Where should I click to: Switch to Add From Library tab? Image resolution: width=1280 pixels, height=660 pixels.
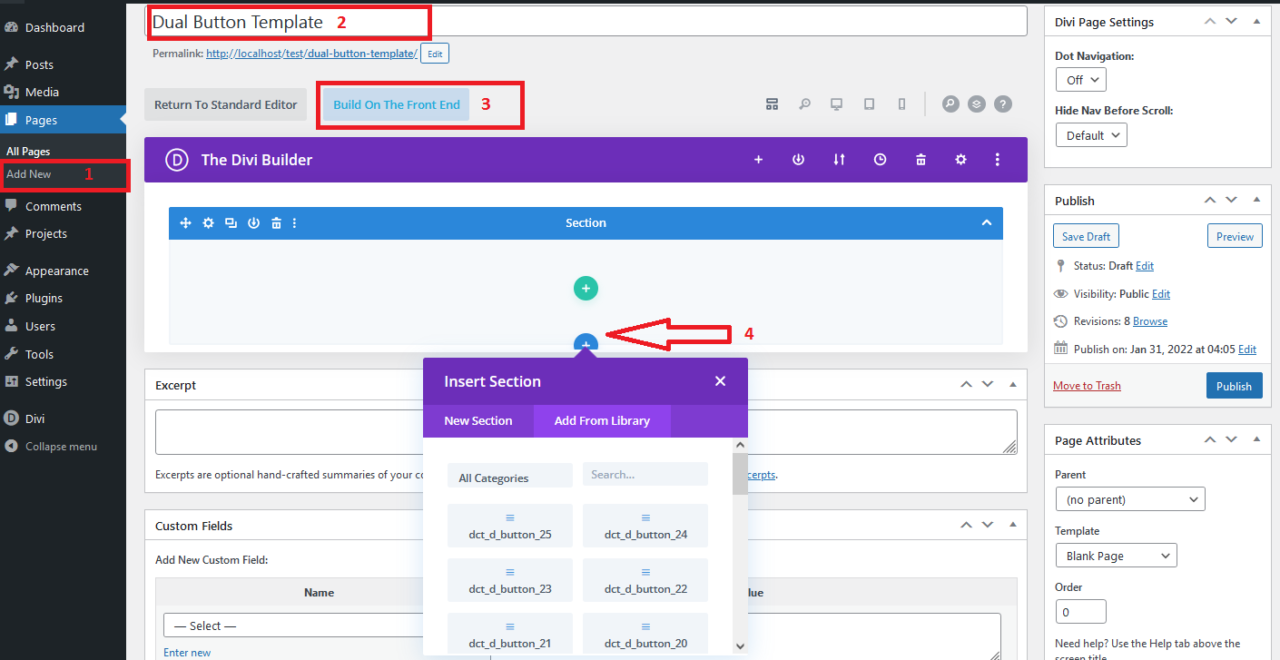(x=602, y=421)
